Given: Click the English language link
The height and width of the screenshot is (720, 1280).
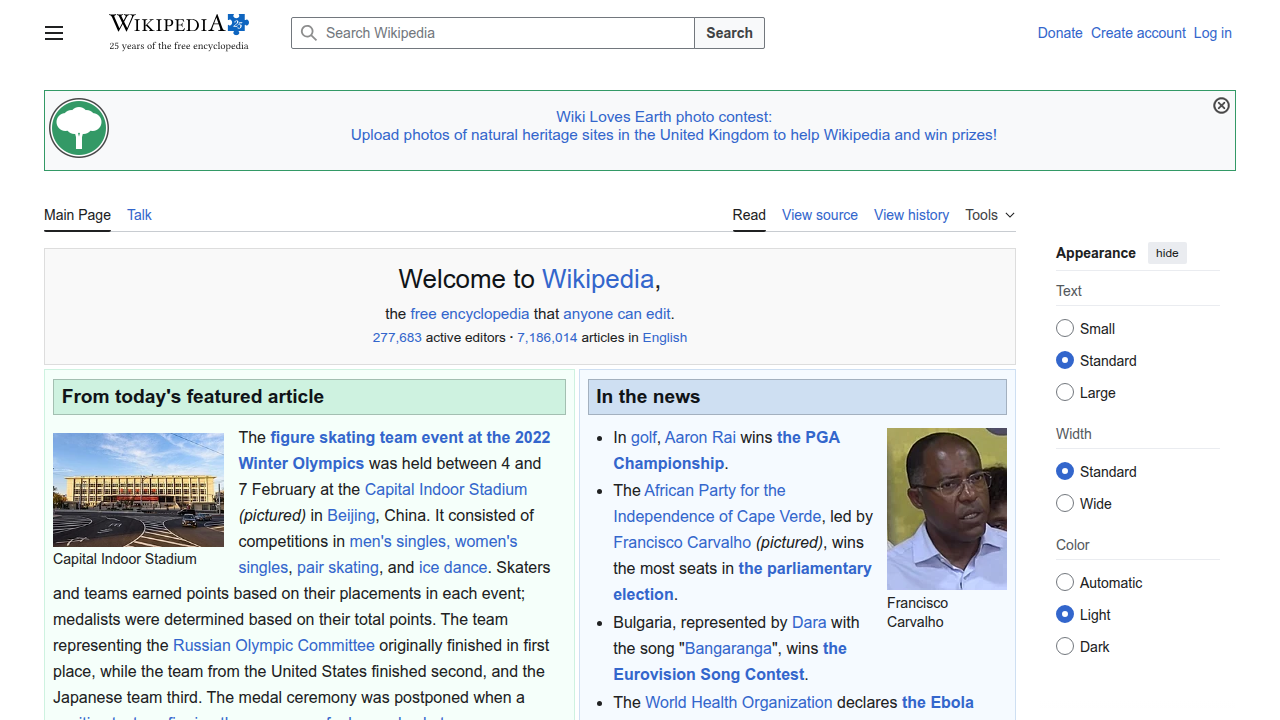Looking at the screenshot, I should [665, 338].
